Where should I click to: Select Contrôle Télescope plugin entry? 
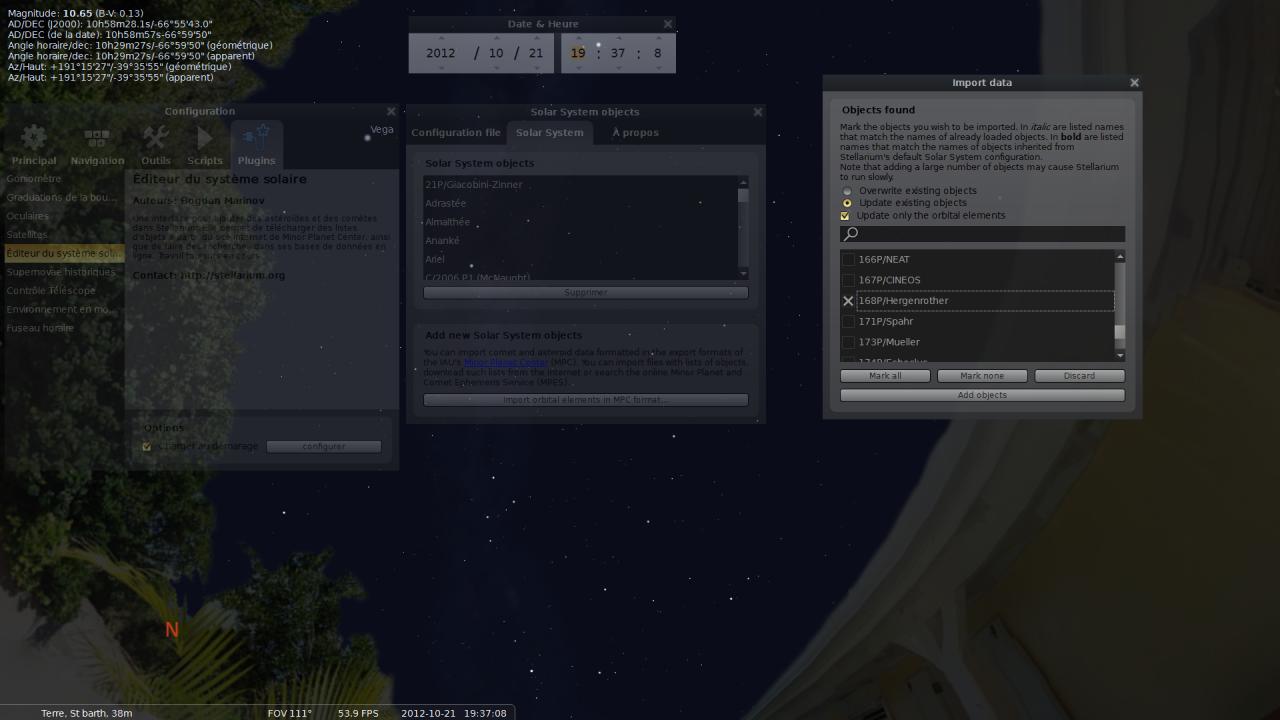point(64,291)
